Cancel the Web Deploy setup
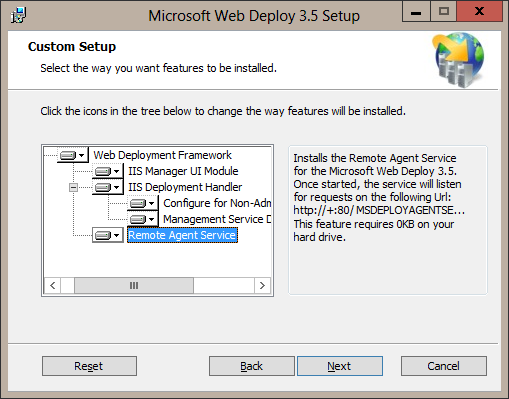 click(444, 366)
